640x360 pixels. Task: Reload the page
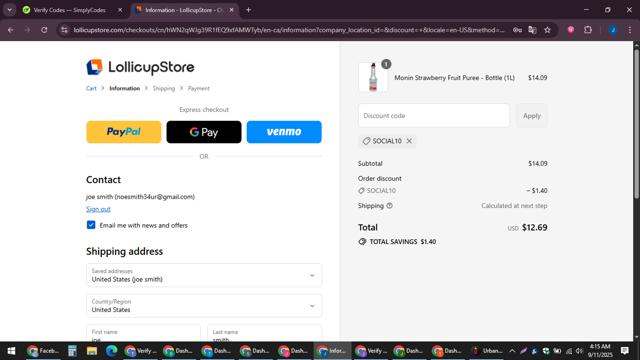click(x=44, y=30)
